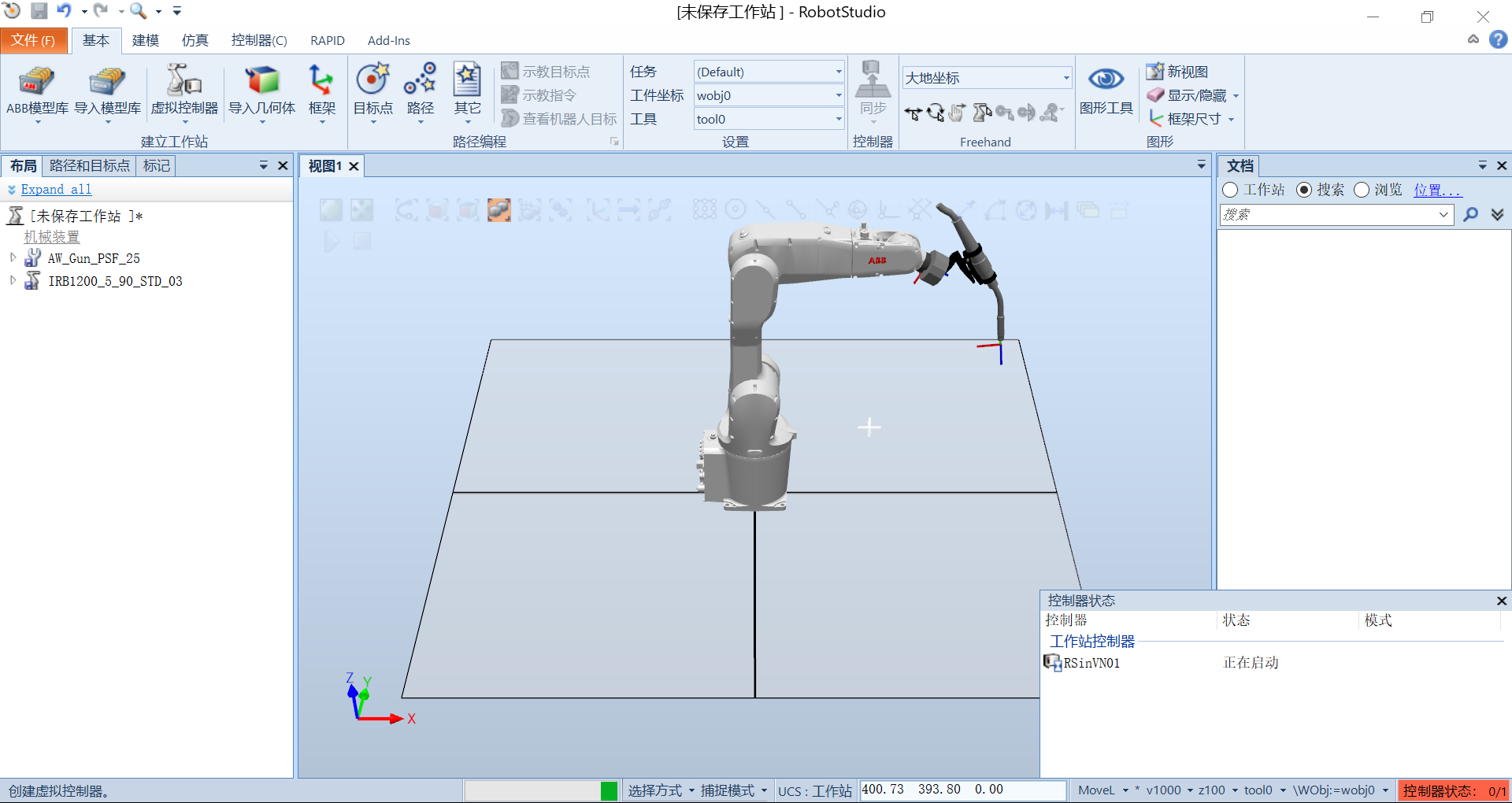Click the undo arrow in quick access toolbar

(x=64, y=10)
